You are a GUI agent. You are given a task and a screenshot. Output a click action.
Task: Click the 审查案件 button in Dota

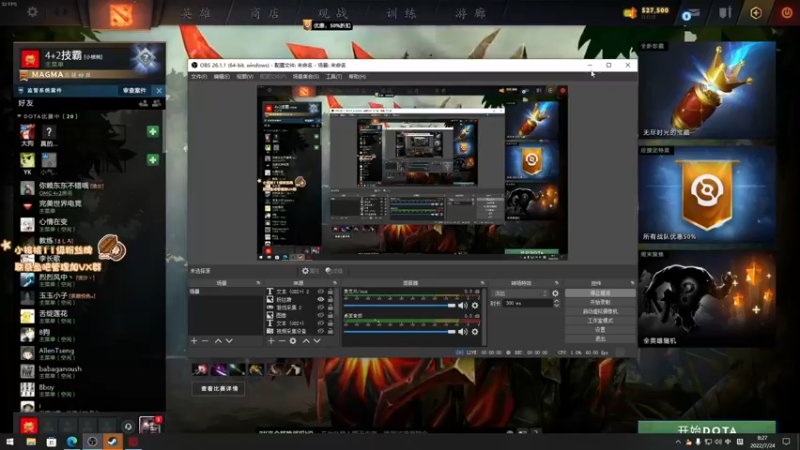(x=134, y=90)
